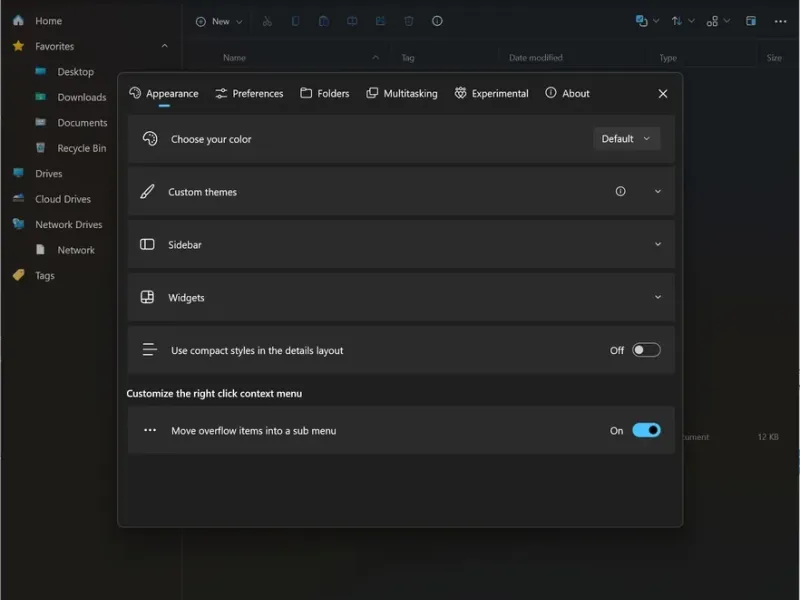Collapse the Favorites section chevron
Image resolution: width=800 pixels, height=600 pixels.
(x=165, y=46)
